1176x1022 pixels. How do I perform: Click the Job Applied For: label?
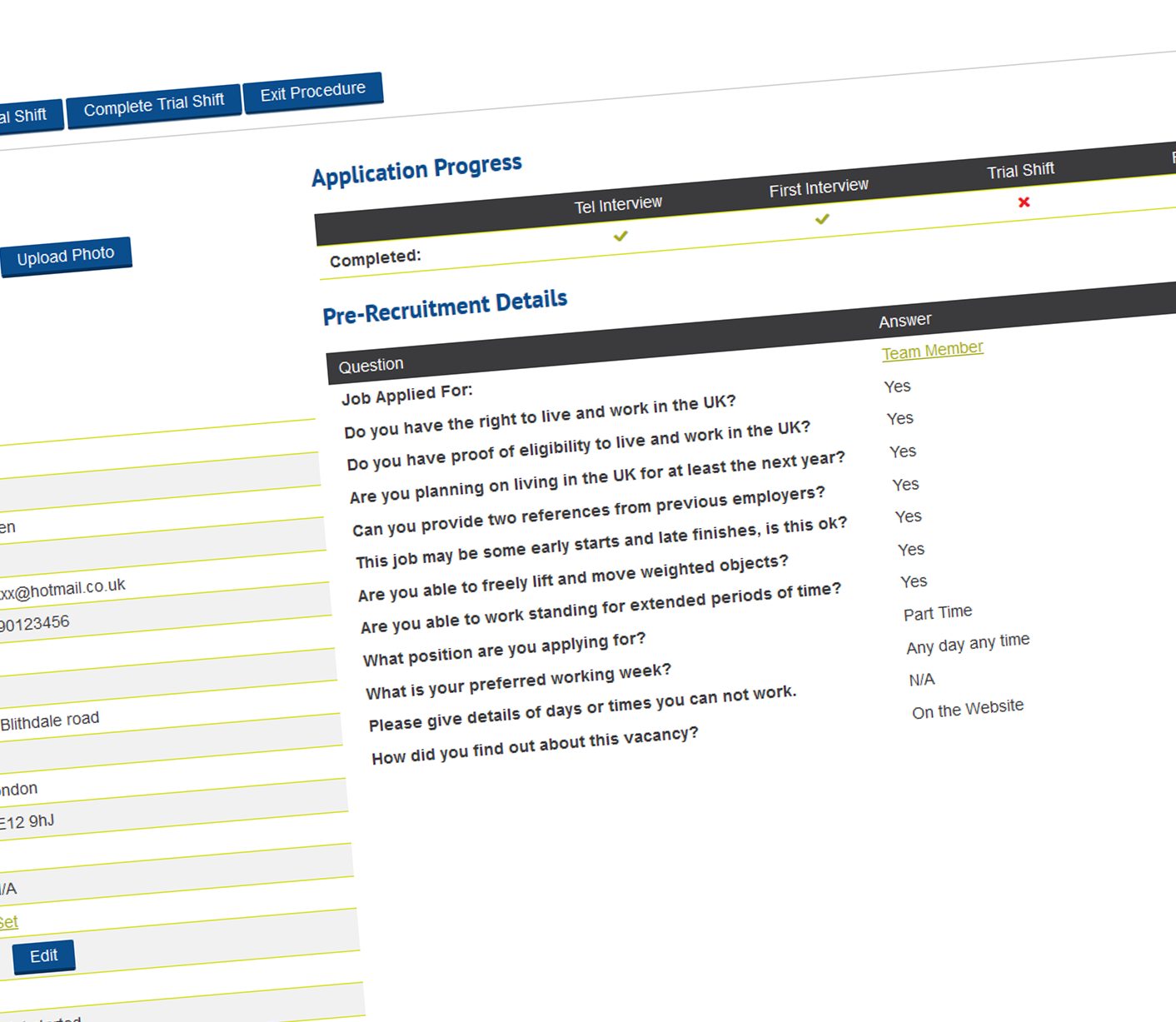tap(406, 394)
